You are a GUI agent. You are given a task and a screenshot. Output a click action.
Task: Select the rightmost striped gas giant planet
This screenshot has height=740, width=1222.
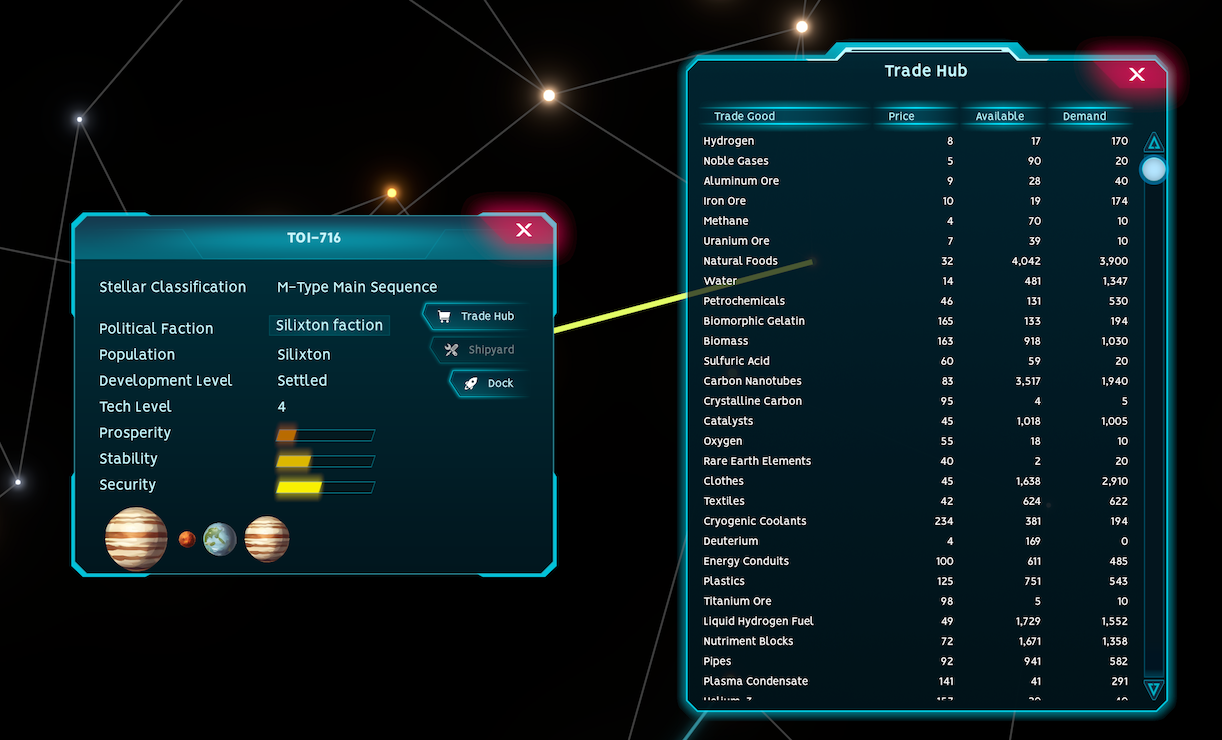[x=267, y=539]
